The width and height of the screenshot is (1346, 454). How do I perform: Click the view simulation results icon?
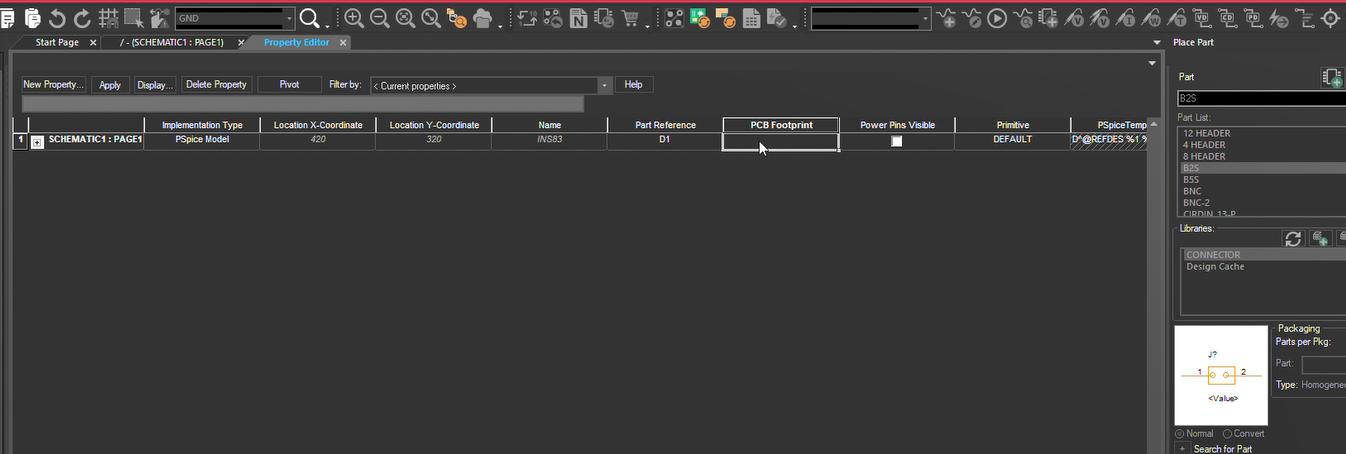(1023, 18)
